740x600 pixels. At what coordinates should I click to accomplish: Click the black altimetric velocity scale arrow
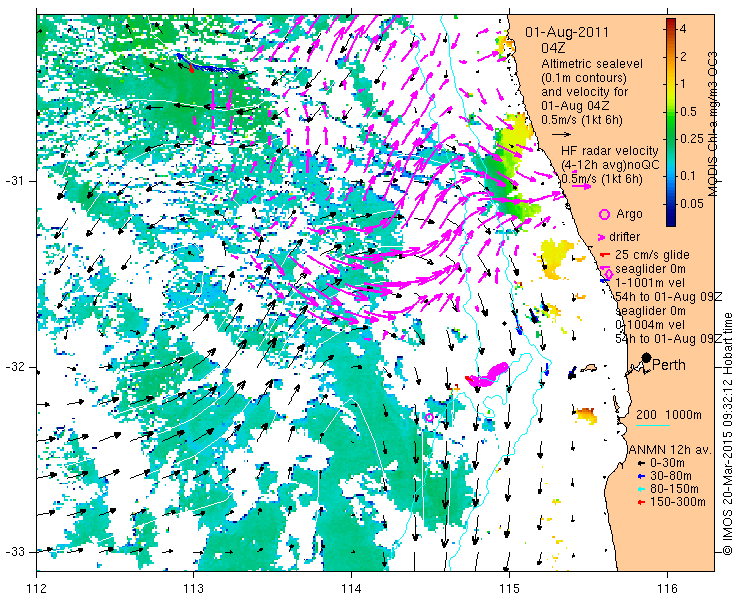click(562, 135)
